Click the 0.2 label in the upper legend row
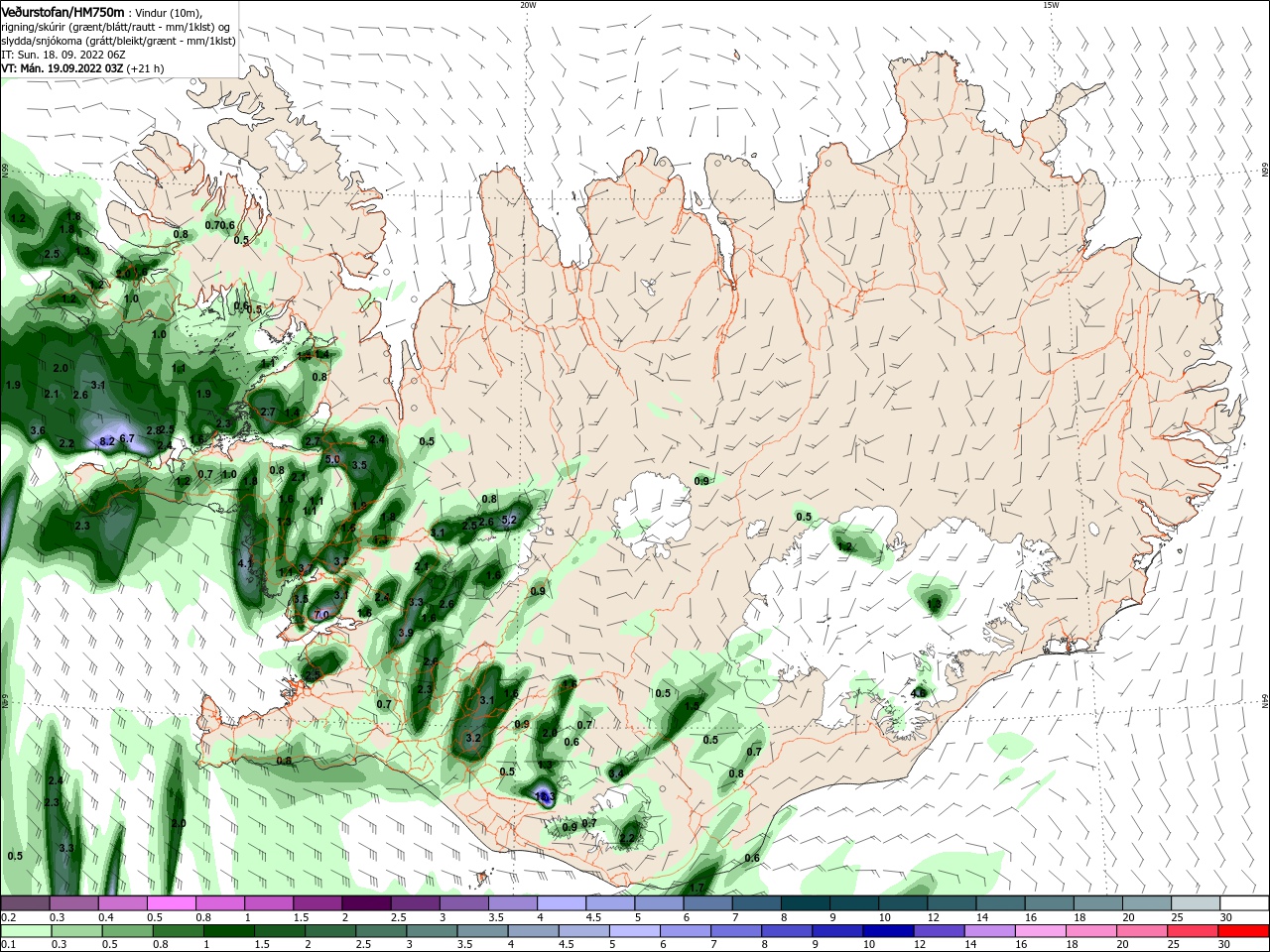The image size is (1270, 952). 8,917
